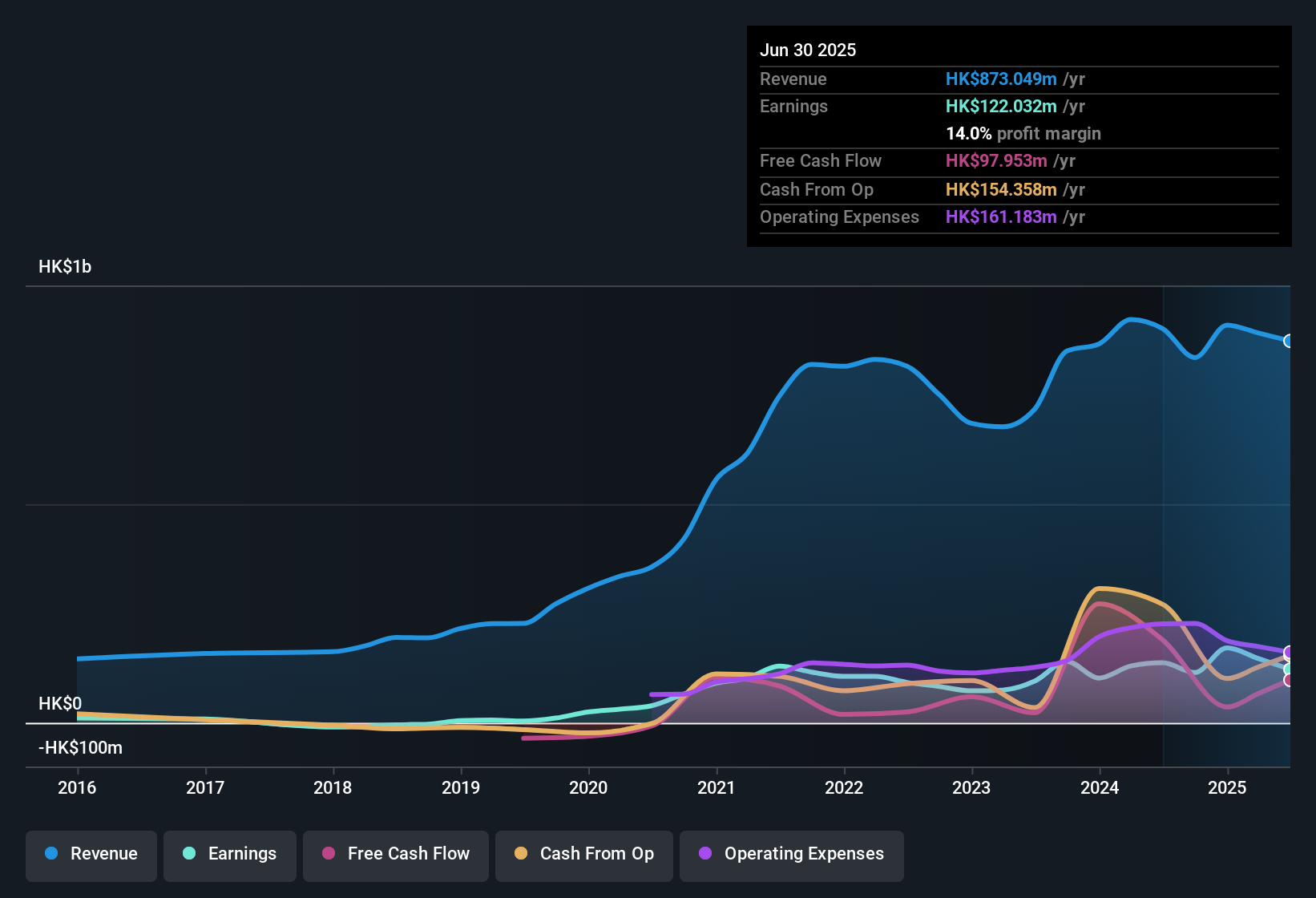Click the shaded forecast region after 2024
The width and height of the screenshot is (1316, 898).
click(1226, 481)
